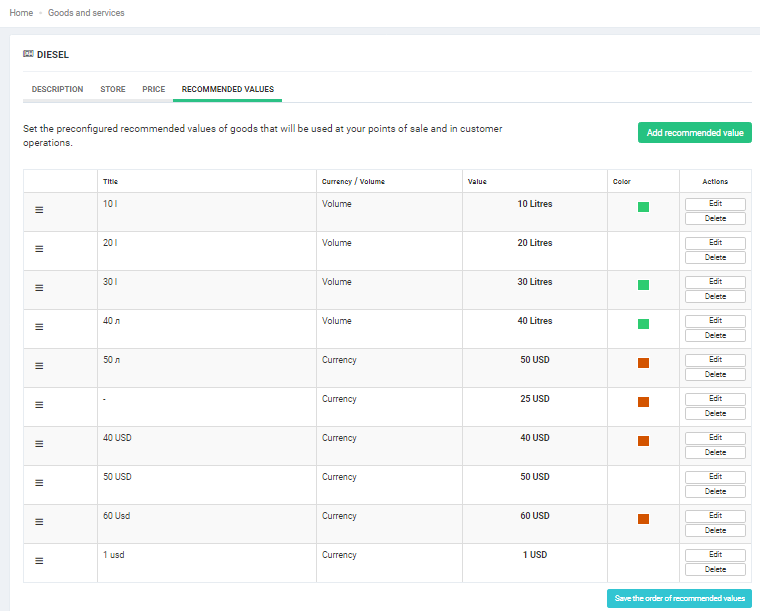This screenshot has width=760, height=611.
Task: Click the drag handle for the 20 l row
Action: [x=39, y=249]
